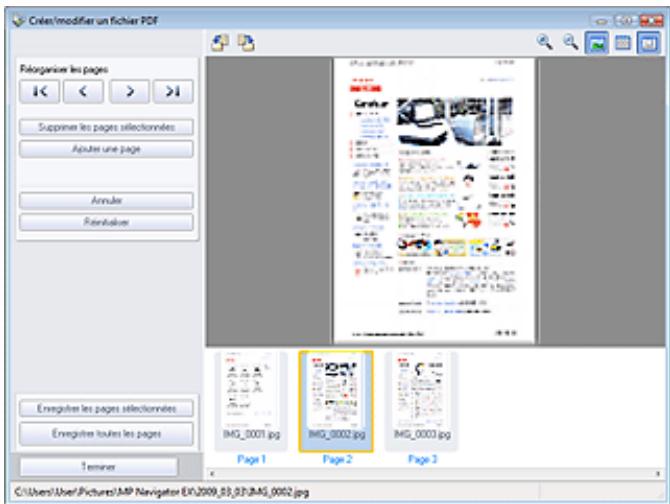Click the 'Page 1' label

(251, 460)
